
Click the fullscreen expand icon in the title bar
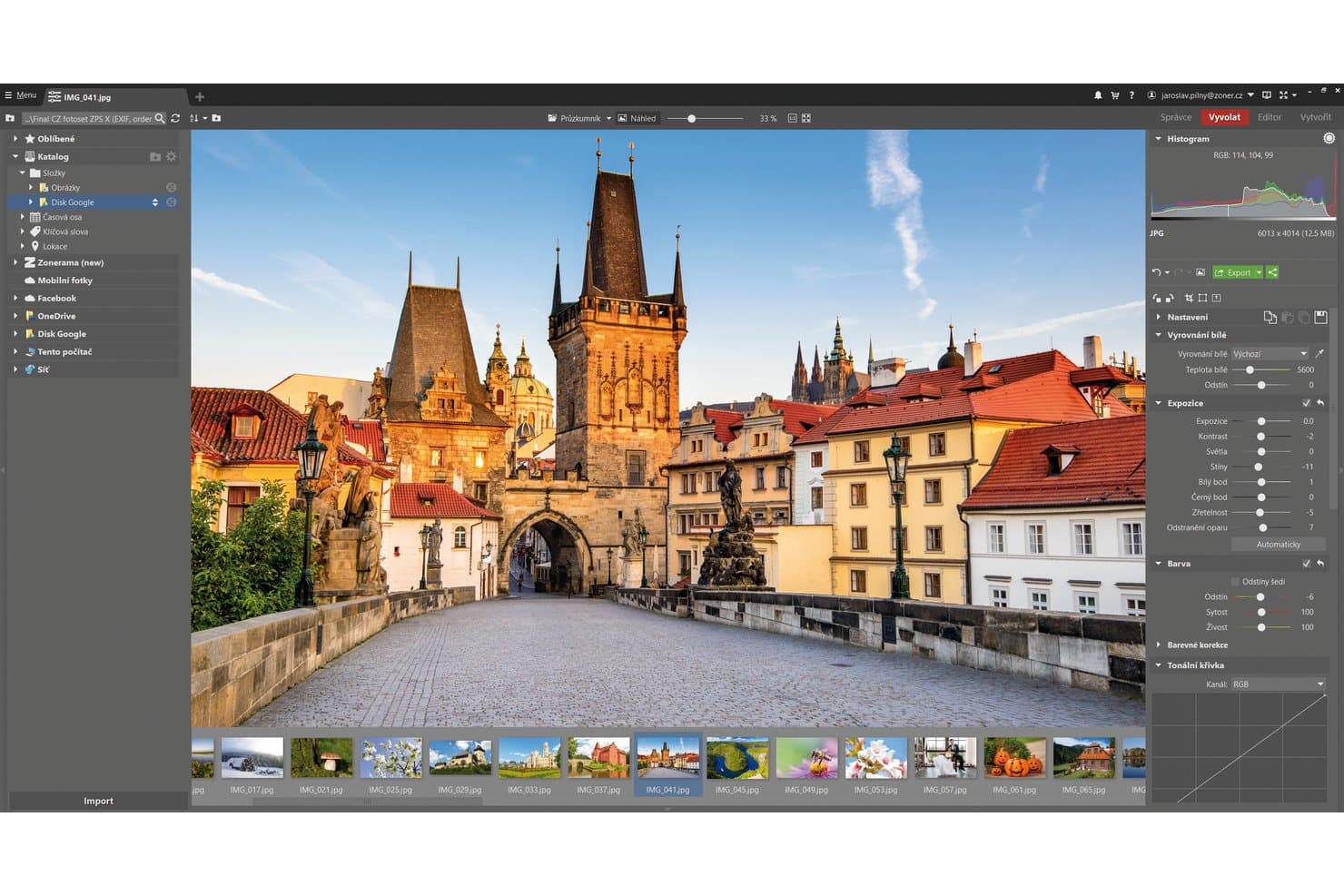(1283, 95)
